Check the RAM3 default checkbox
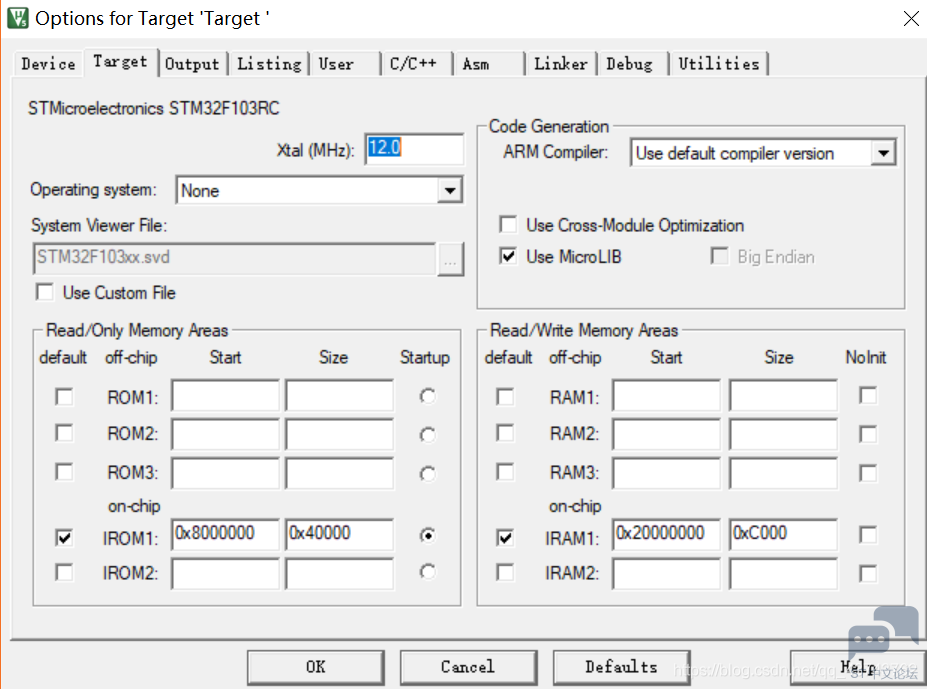 (x=505, y=472)
